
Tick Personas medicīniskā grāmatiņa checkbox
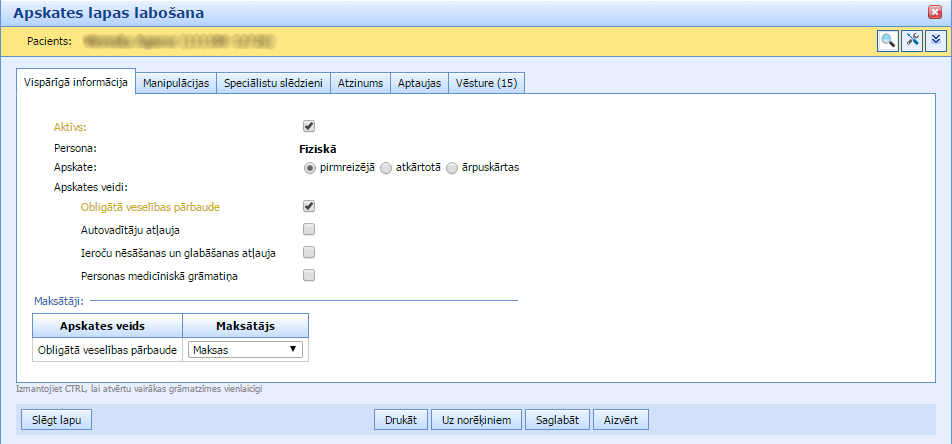(x=309, y=275)
